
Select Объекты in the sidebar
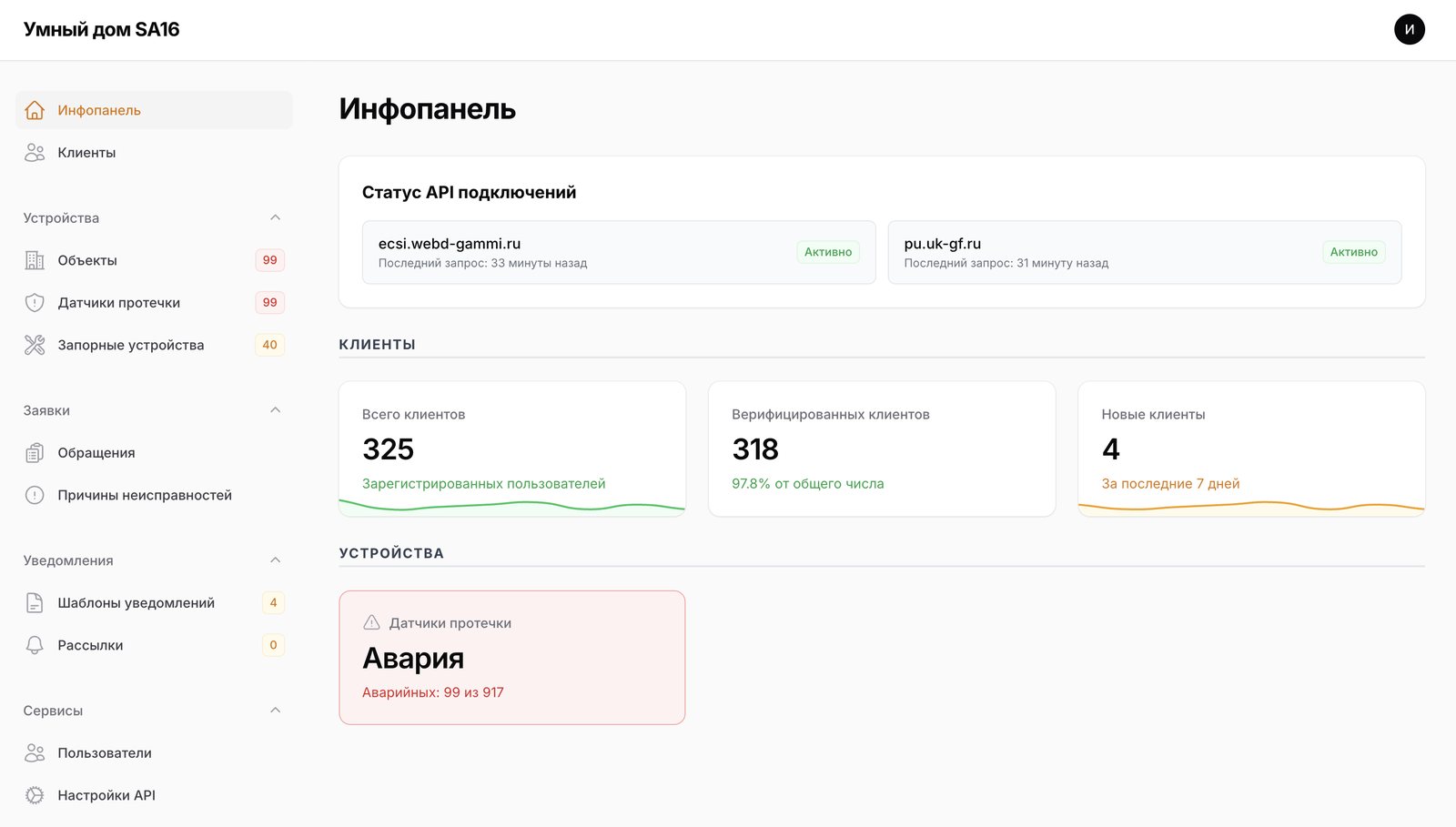click(154, 260)
